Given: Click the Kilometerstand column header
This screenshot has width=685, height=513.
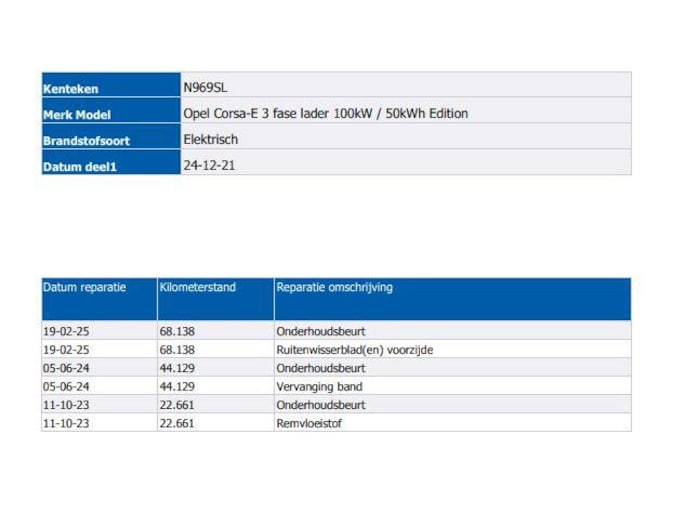Looking at the screenshot, I should coord(197,288).
